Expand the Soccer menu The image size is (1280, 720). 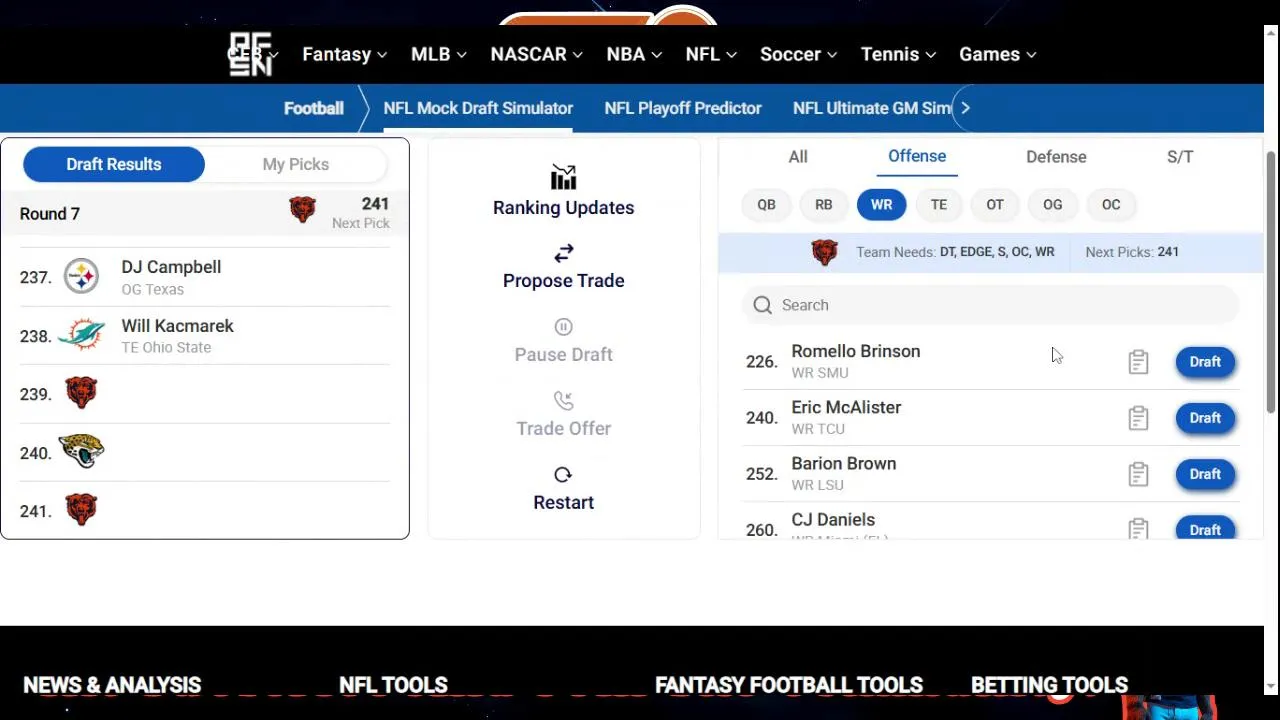click(x=798, y=54)
